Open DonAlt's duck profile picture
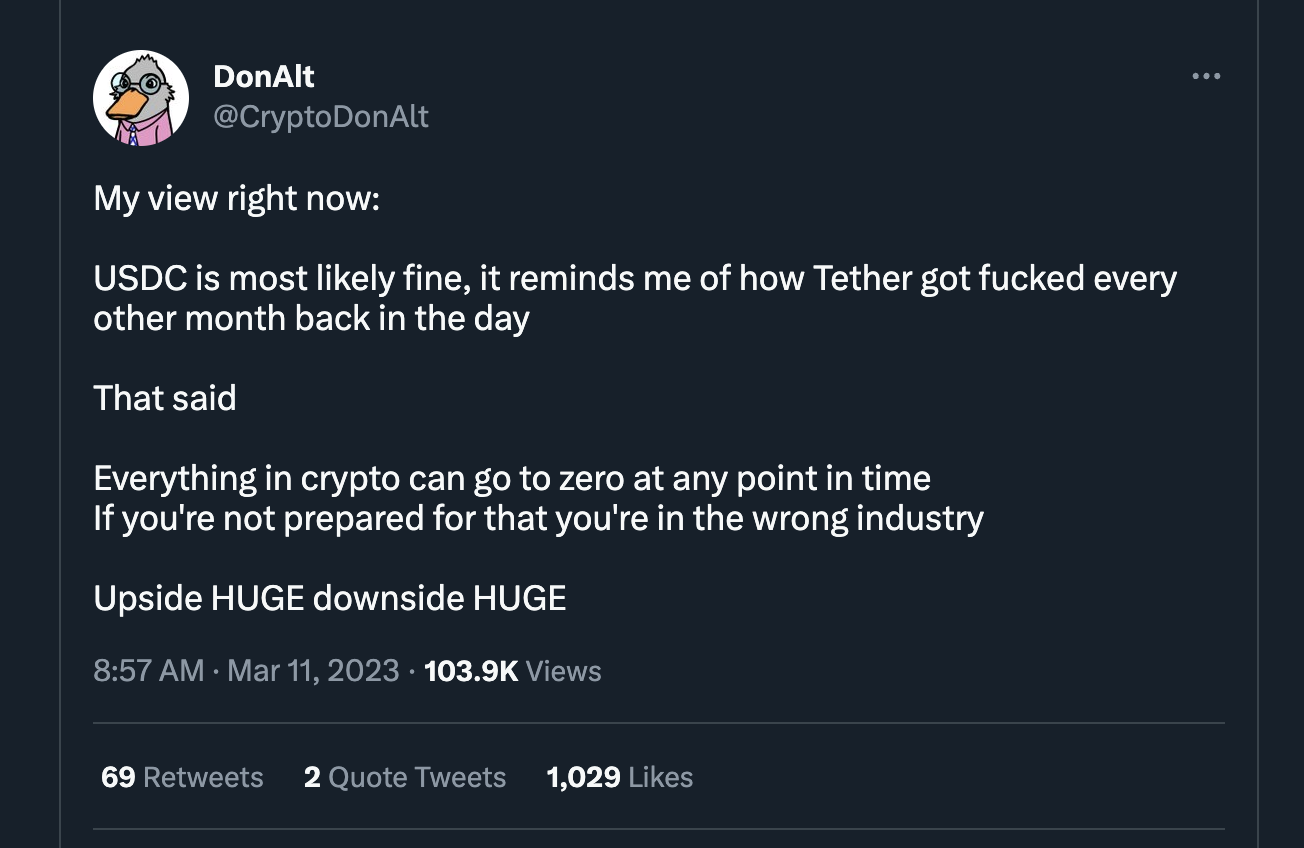The image size is (1304, 848). coord(141,98)
